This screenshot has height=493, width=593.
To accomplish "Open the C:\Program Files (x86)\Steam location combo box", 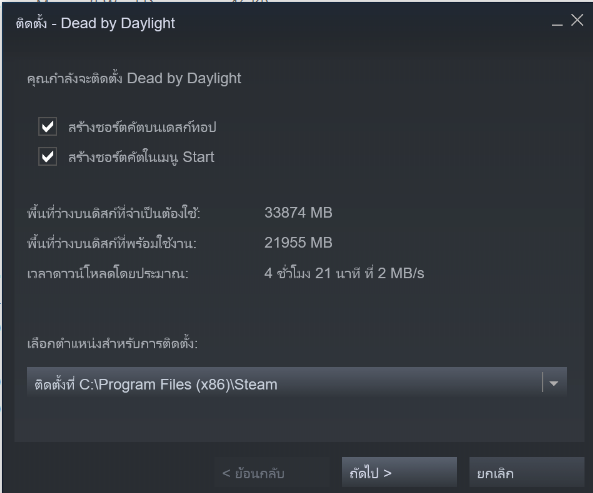I will 297,384.
